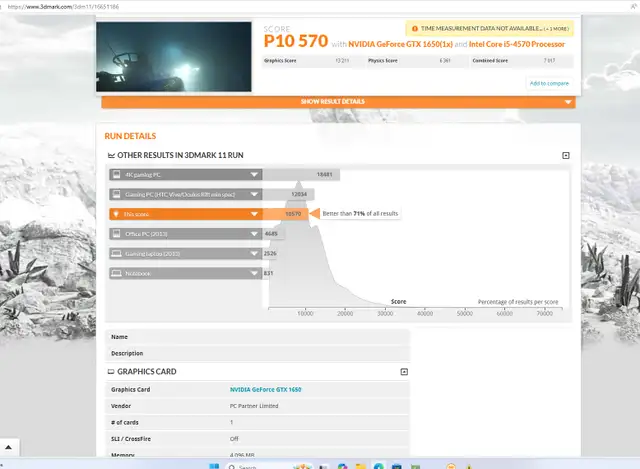Click the lightbulb icon in This score row

[x=116, y=214]
